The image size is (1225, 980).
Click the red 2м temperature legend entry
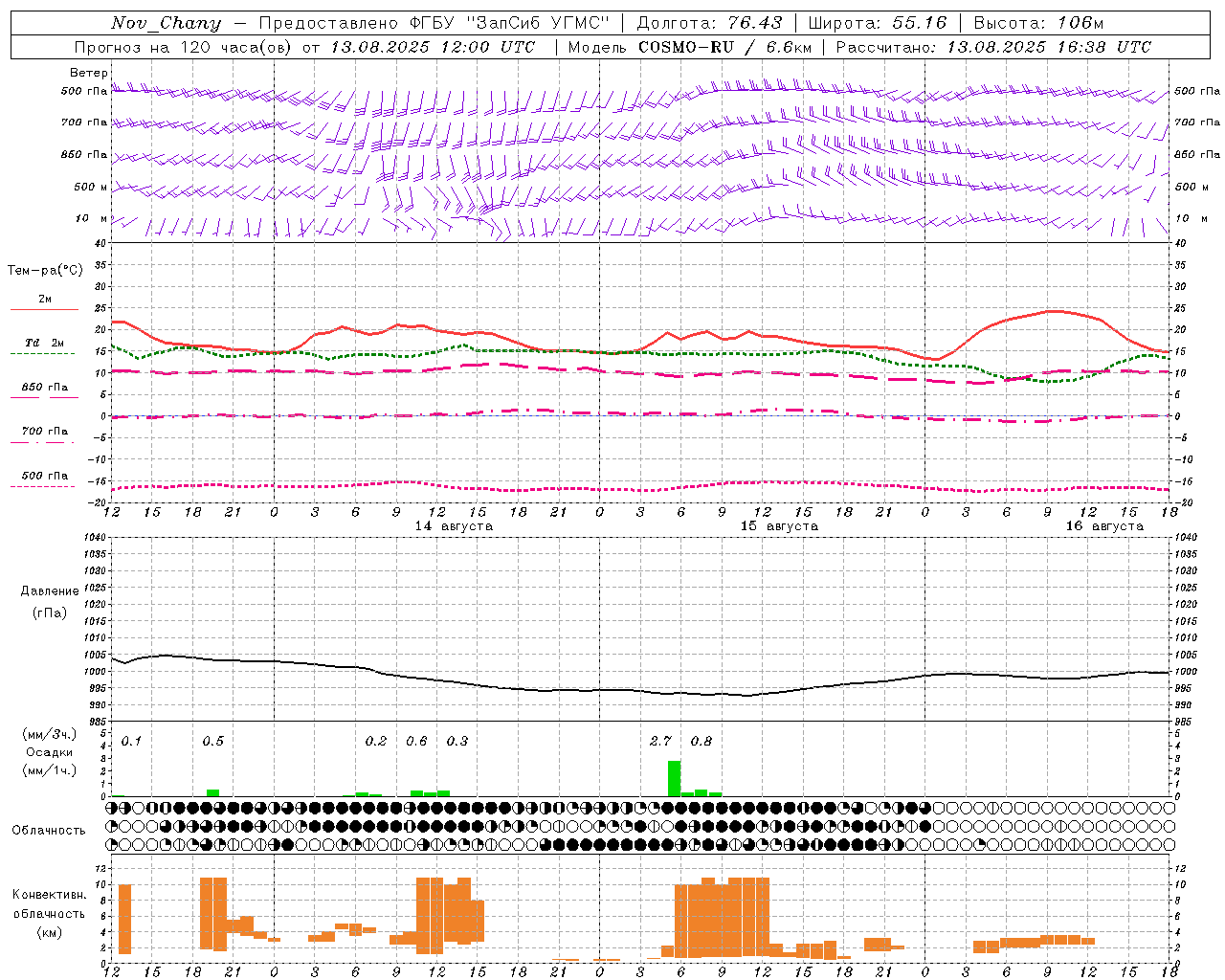pos(45,300)
